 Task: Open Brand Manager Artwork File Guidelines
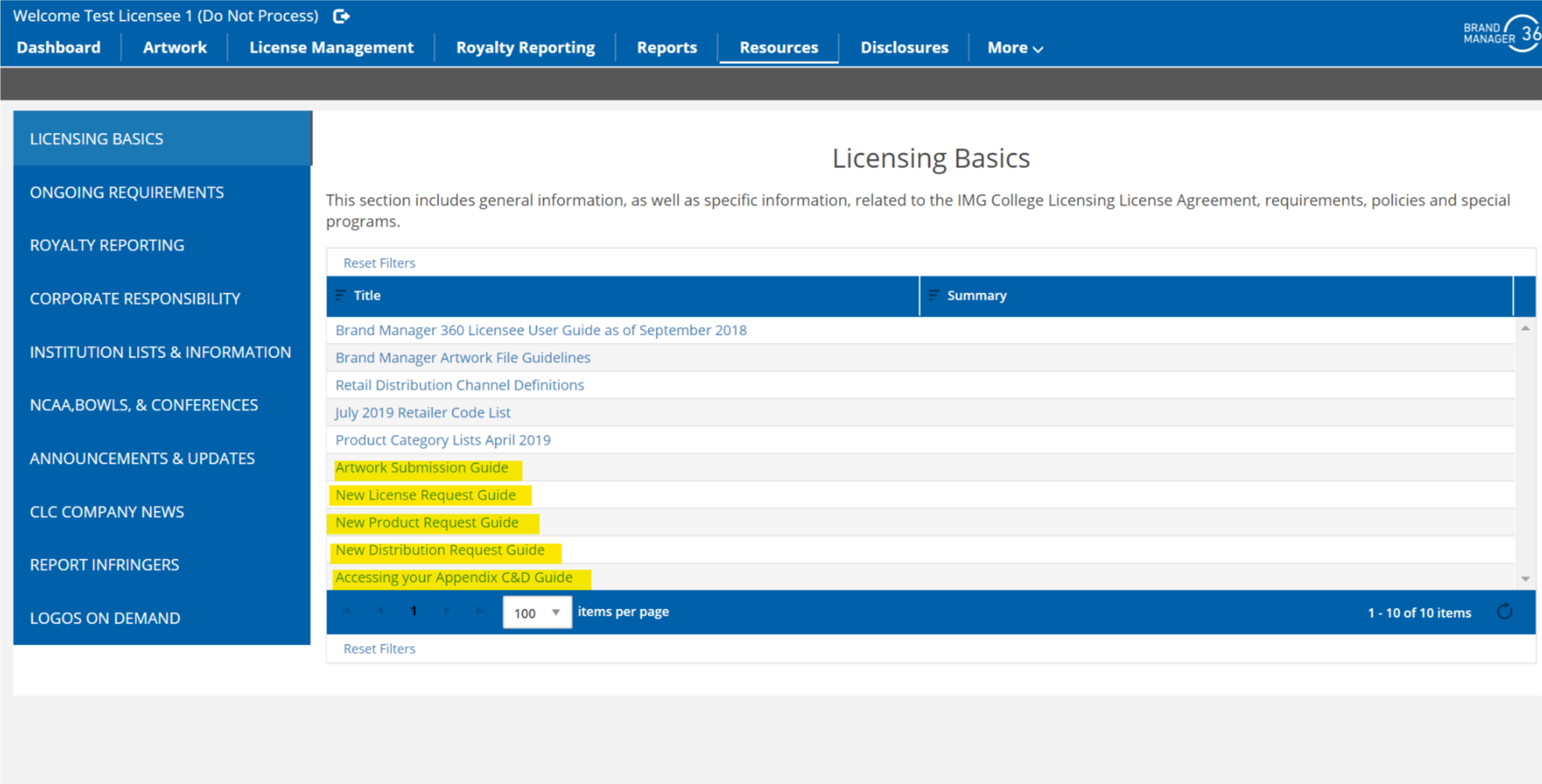pyautogui.click(x=463, y=358)
